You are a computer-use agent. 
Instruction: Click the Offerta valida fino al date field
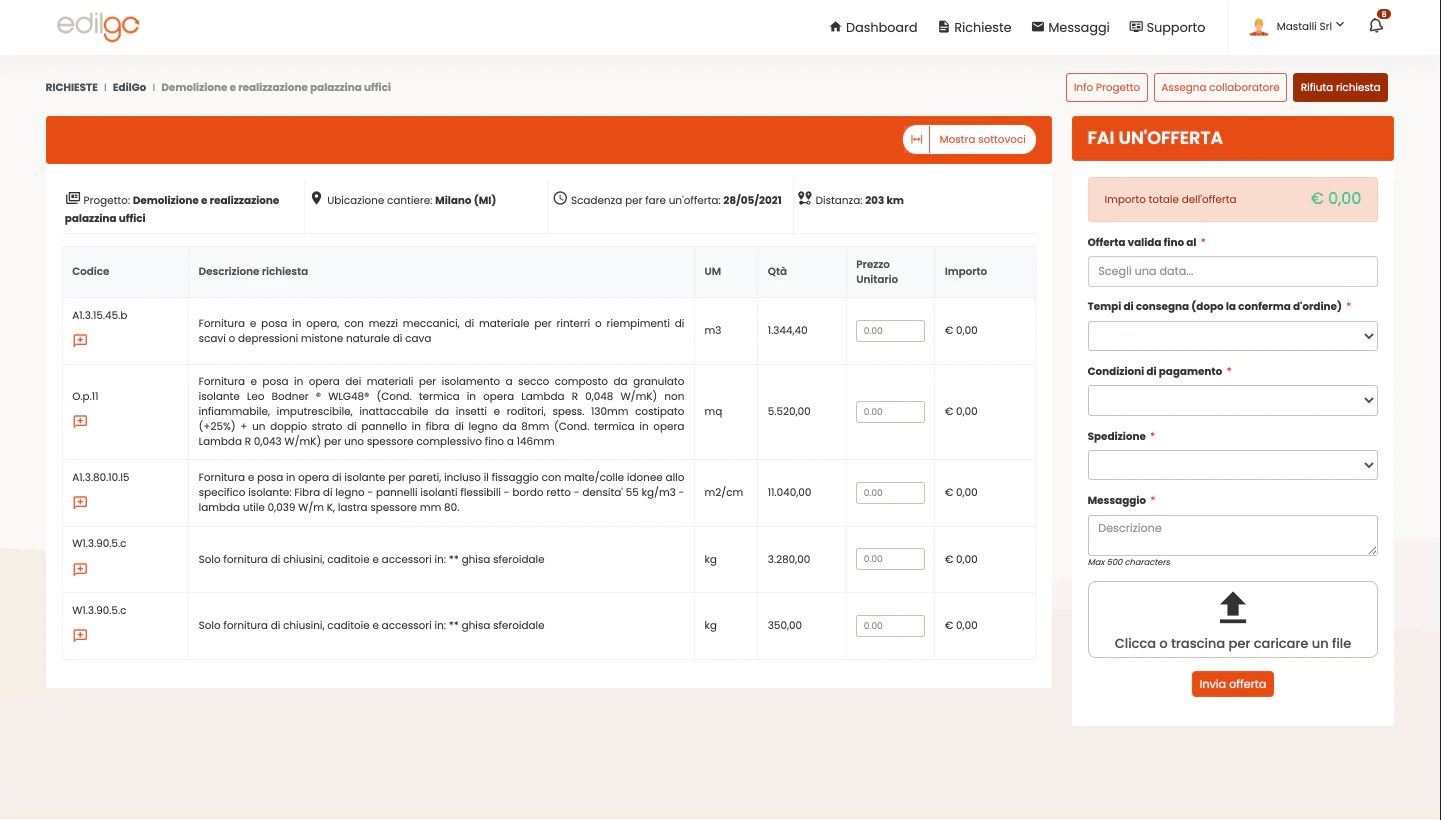pyautogui.click(x=1232, y=271)
